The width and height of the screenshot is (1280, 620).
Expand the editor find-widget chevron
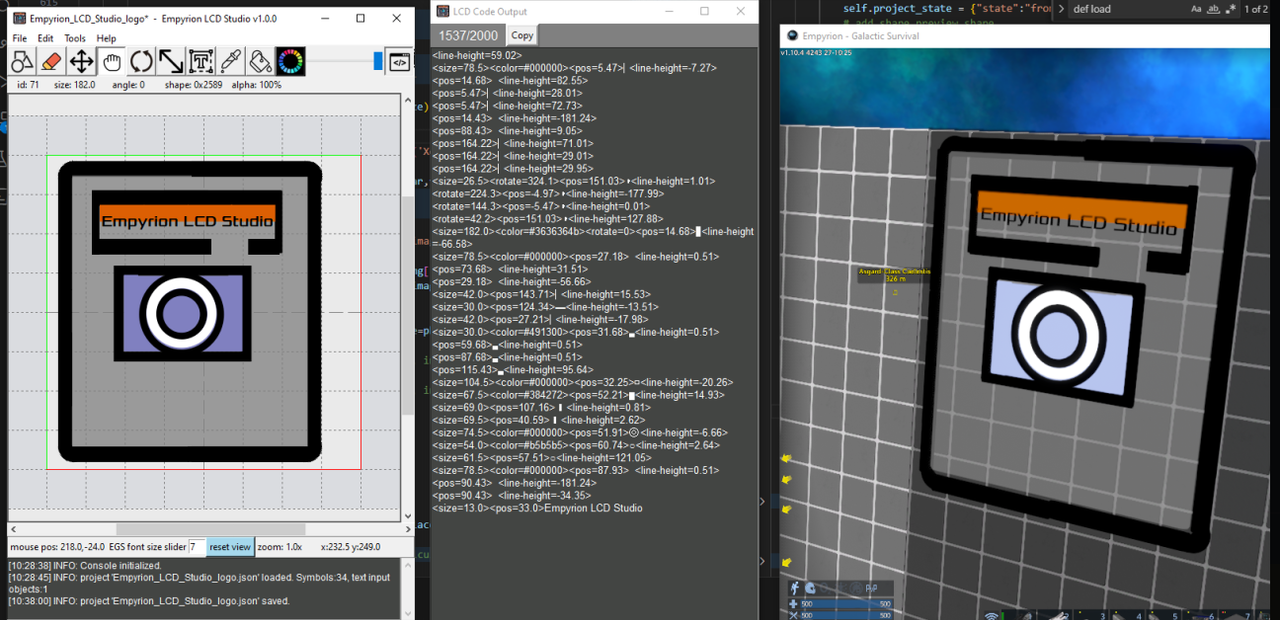(x=1061, y=9)
